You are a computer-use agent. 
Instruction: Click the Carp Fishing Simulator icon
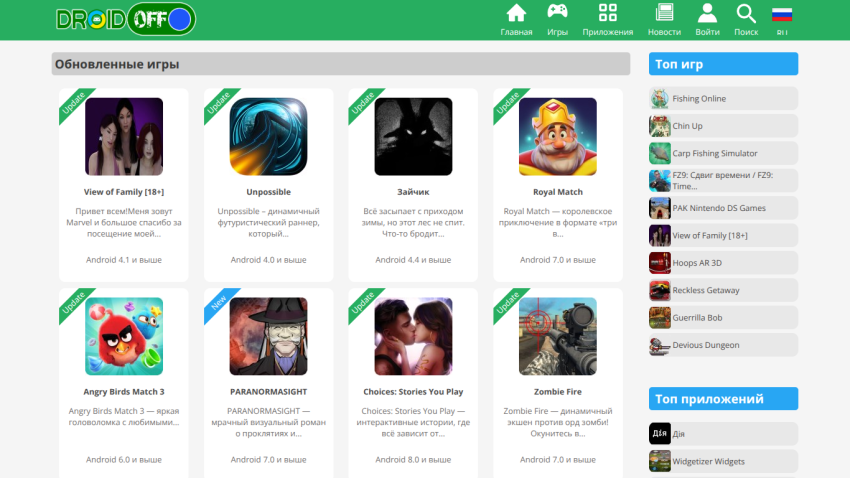click(660, 153)
